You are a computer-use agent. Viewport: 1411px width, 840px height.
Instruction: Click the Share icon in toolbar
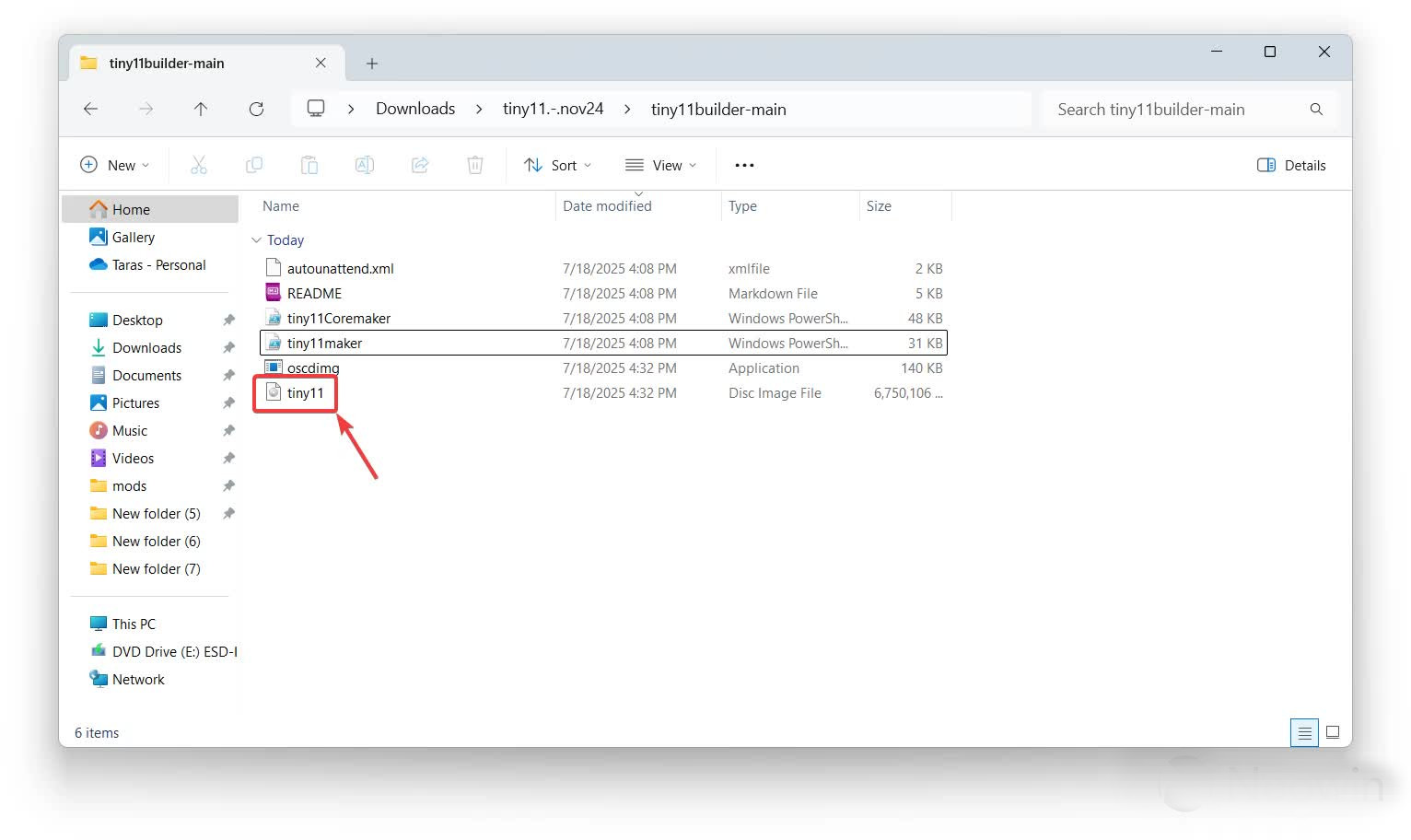click(420, 165)
